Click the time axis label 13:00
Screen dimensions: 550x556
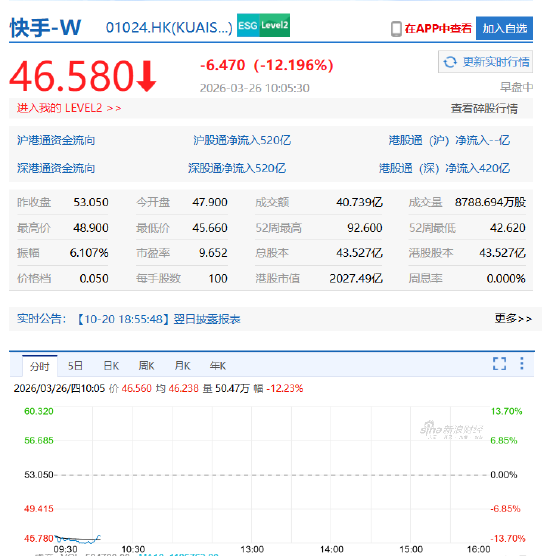[252, 549]
